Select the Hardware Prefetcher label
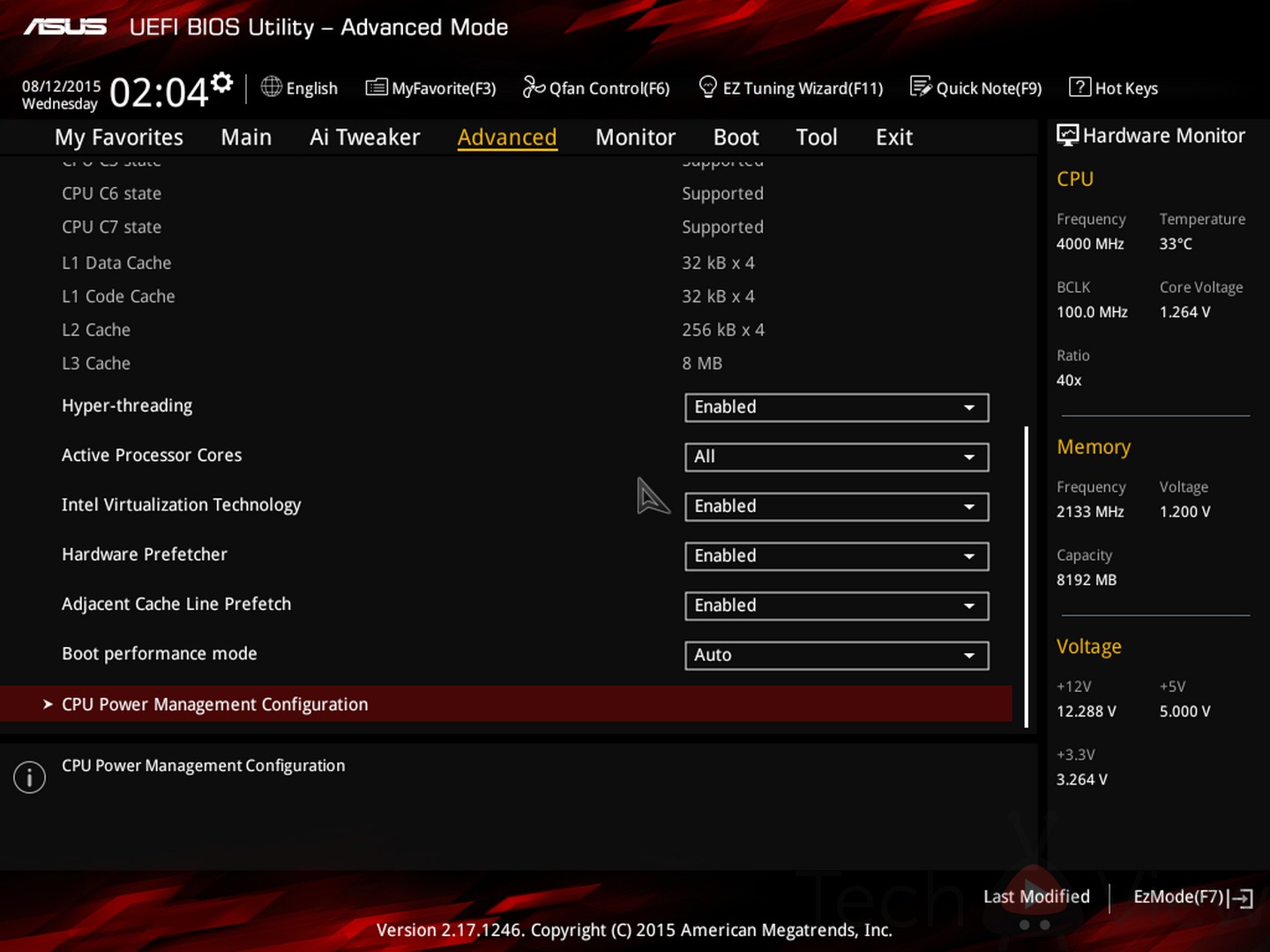This screenshot has width=1270, height=952. click(x=145, y=554)
